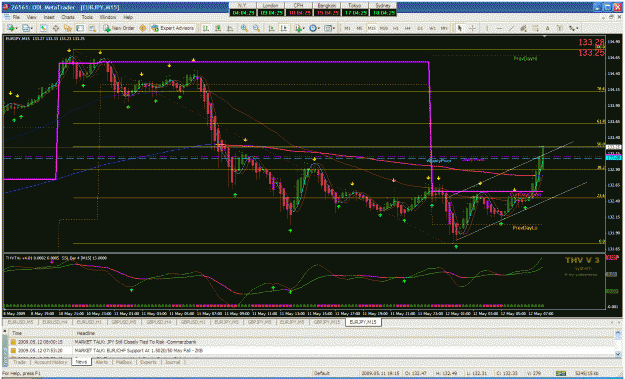Click the connection status bars icon
Viewport: 625px width, 379px height.
(x=561, y=373)
